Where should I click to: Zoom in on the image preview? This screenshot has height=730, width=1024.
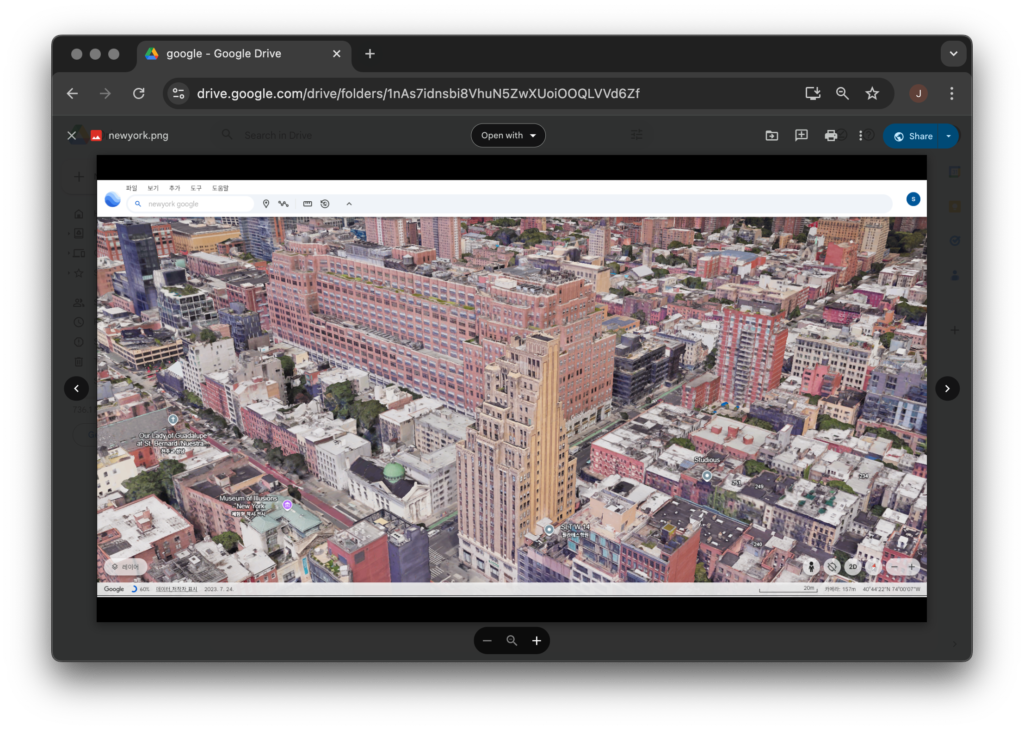coord(537,641)
